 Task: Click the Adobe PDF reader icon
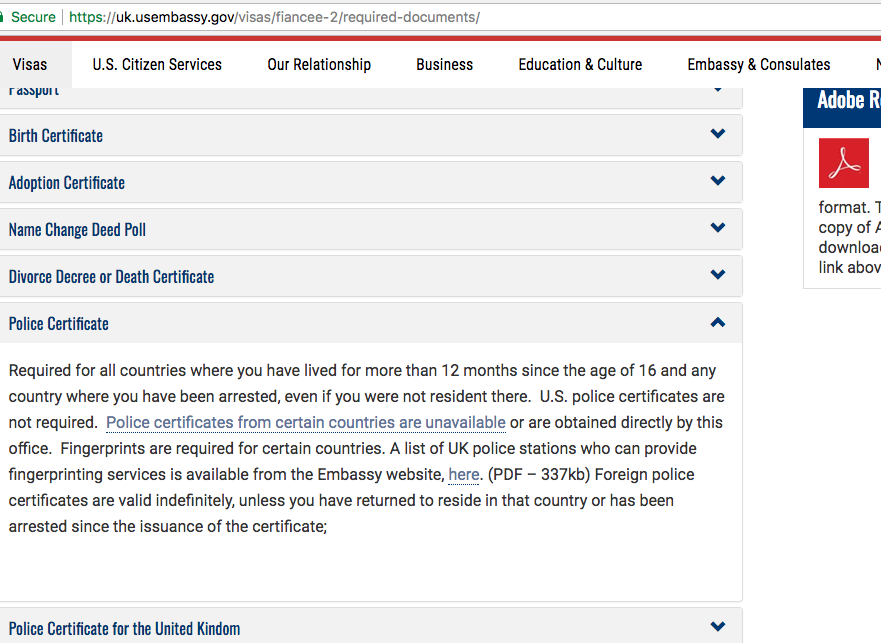click(x=843, y=163)
